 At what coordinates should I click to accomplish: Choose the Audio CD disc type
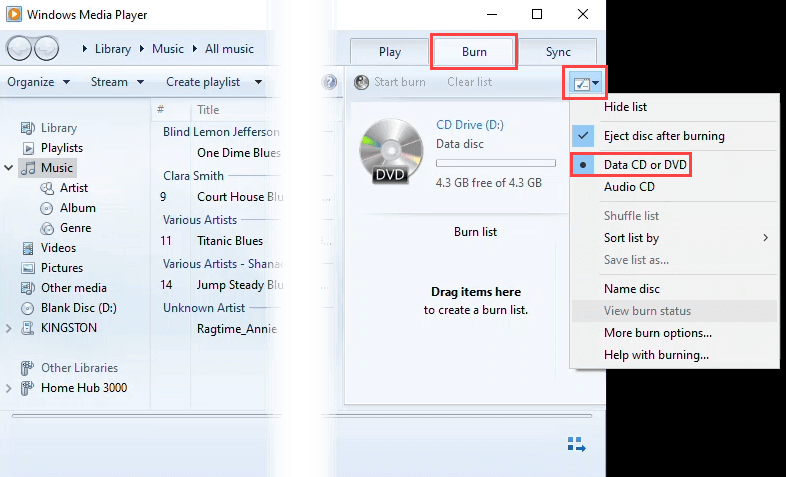coord(629,187)
